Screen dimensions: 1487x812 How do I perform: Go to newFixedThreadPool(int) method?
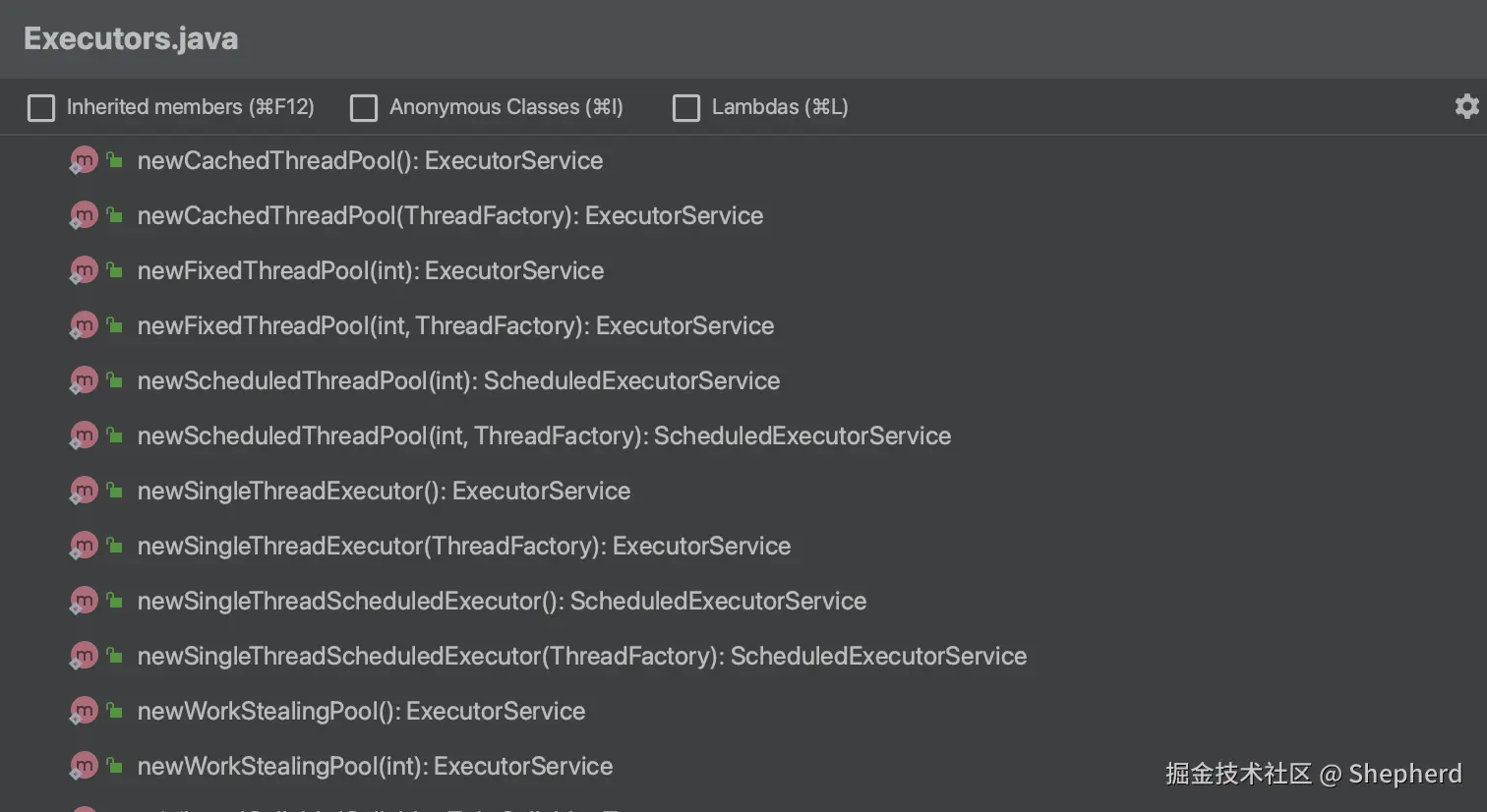click(x=370, y=271)
